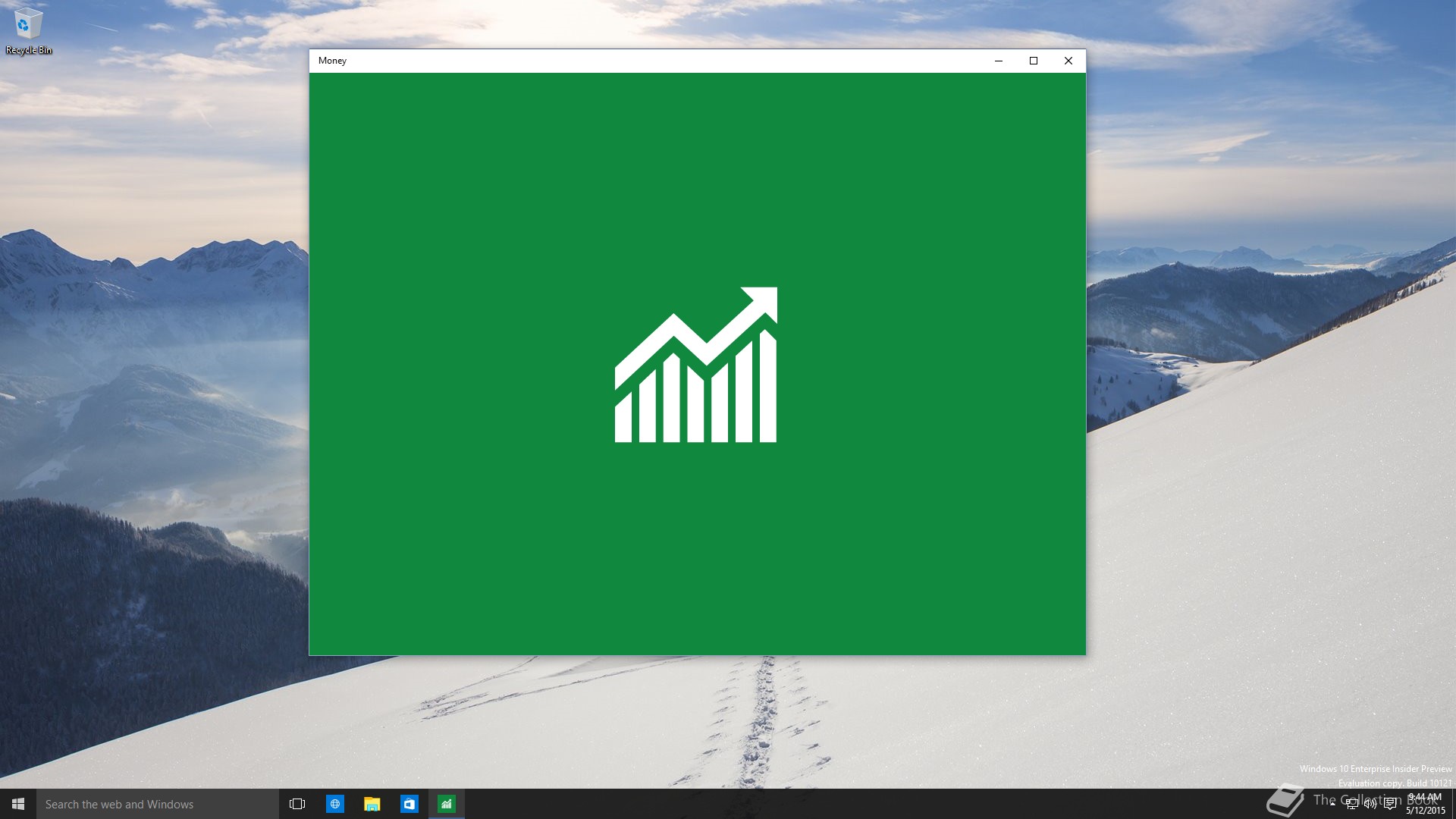Select the Money app taskbar icon
This screenshot has width=1456, height=819.
(x=447, y=804)
